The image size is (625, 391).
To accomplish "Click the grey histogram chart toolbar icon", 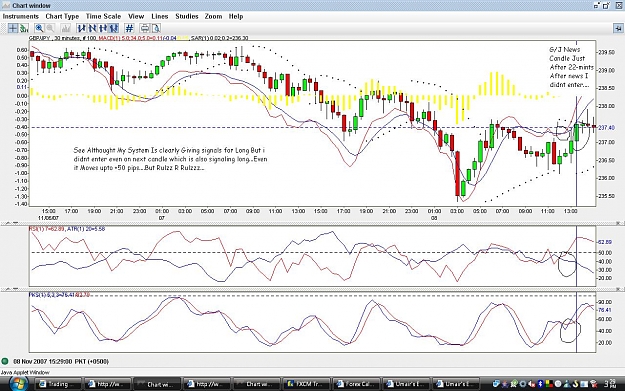I will tap(65, 28).
